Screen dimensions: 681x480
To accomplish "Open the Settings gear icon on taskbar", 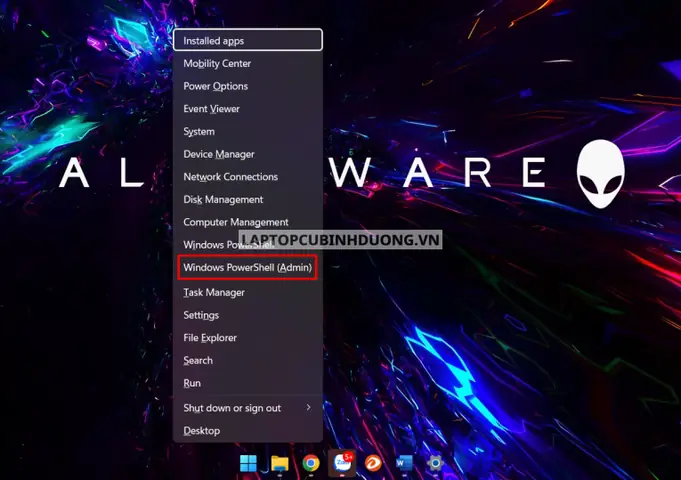I will point(435,463).
